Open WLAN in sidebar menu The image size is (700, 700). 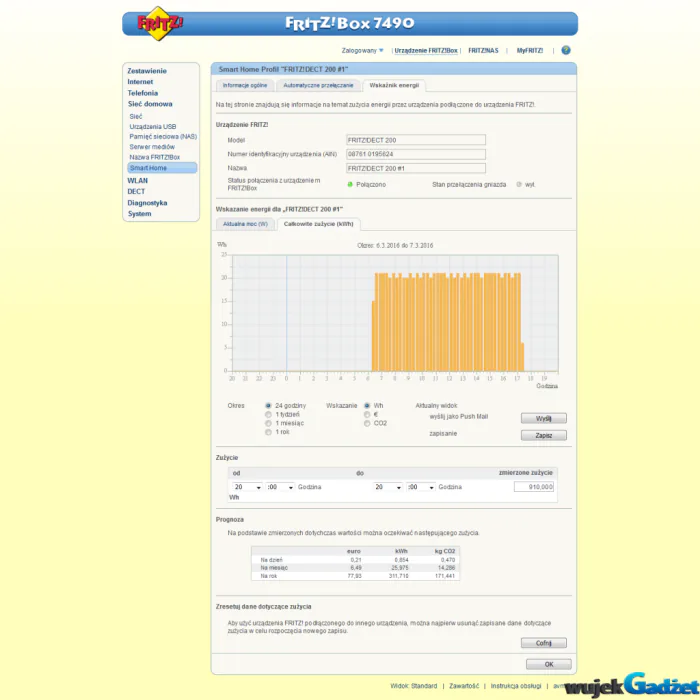(138, 181)
